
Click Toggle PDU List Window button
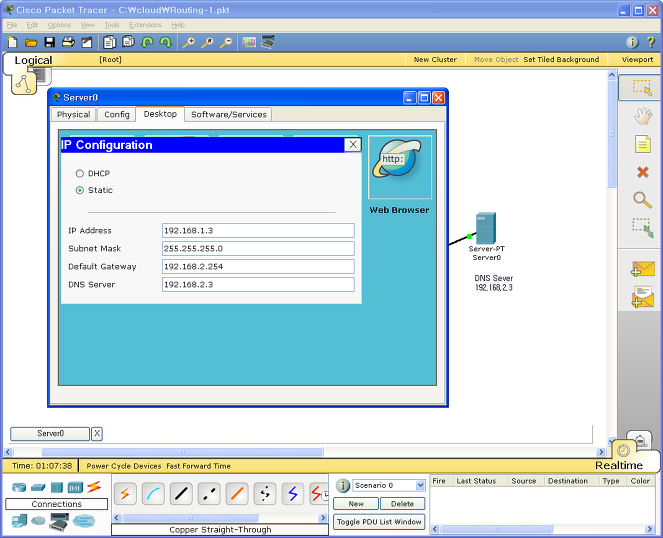379,522
